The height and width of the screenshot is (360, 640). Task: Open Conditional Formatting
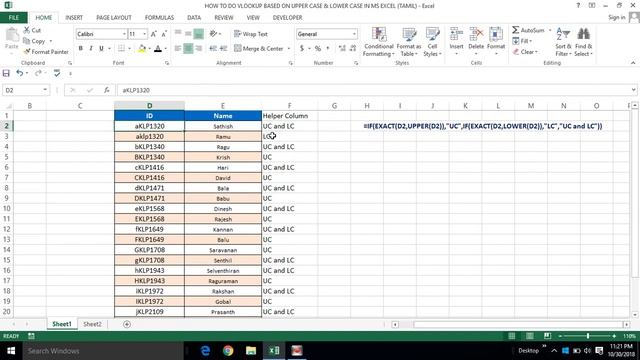[x=379, y=42]
